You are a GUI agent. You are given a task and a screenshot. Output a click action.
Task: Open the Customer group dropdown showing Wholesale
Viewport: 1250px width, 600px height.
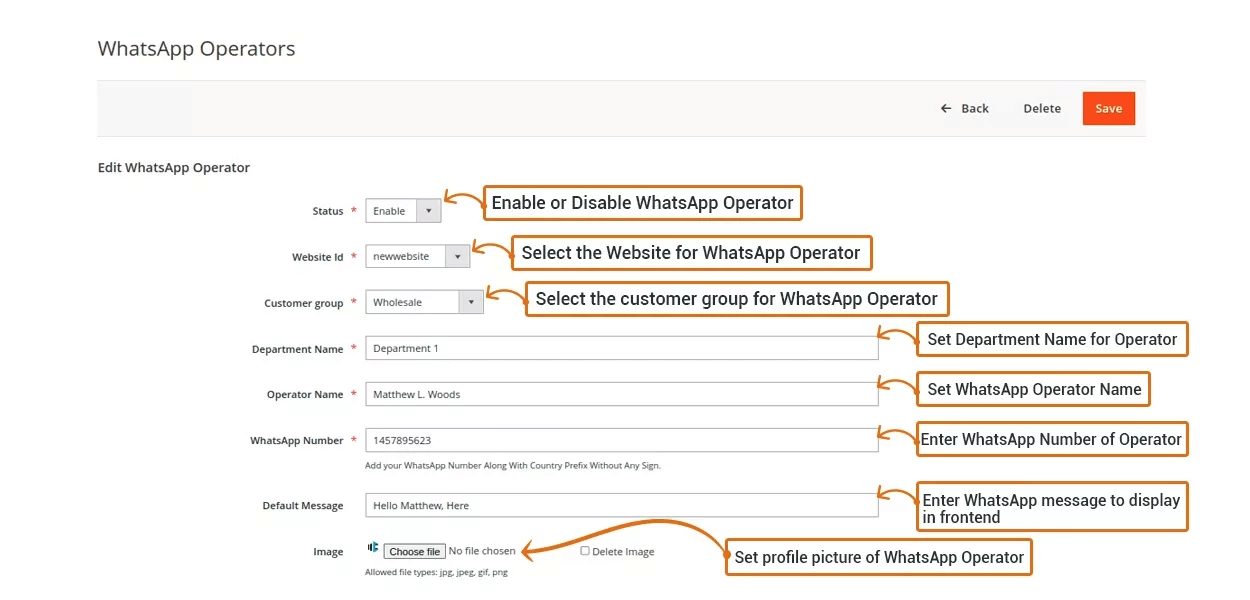click(x=424, y=302)
